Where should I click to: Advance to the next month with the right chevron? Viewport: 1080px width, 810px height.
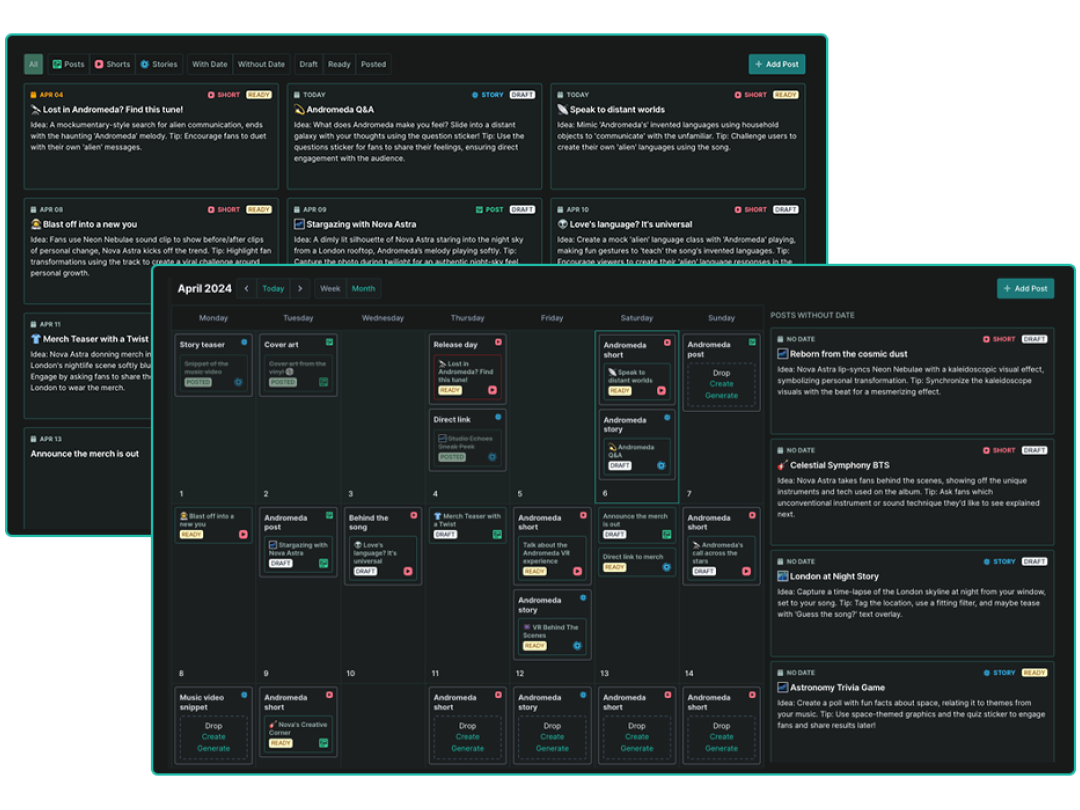pos(300,288)
